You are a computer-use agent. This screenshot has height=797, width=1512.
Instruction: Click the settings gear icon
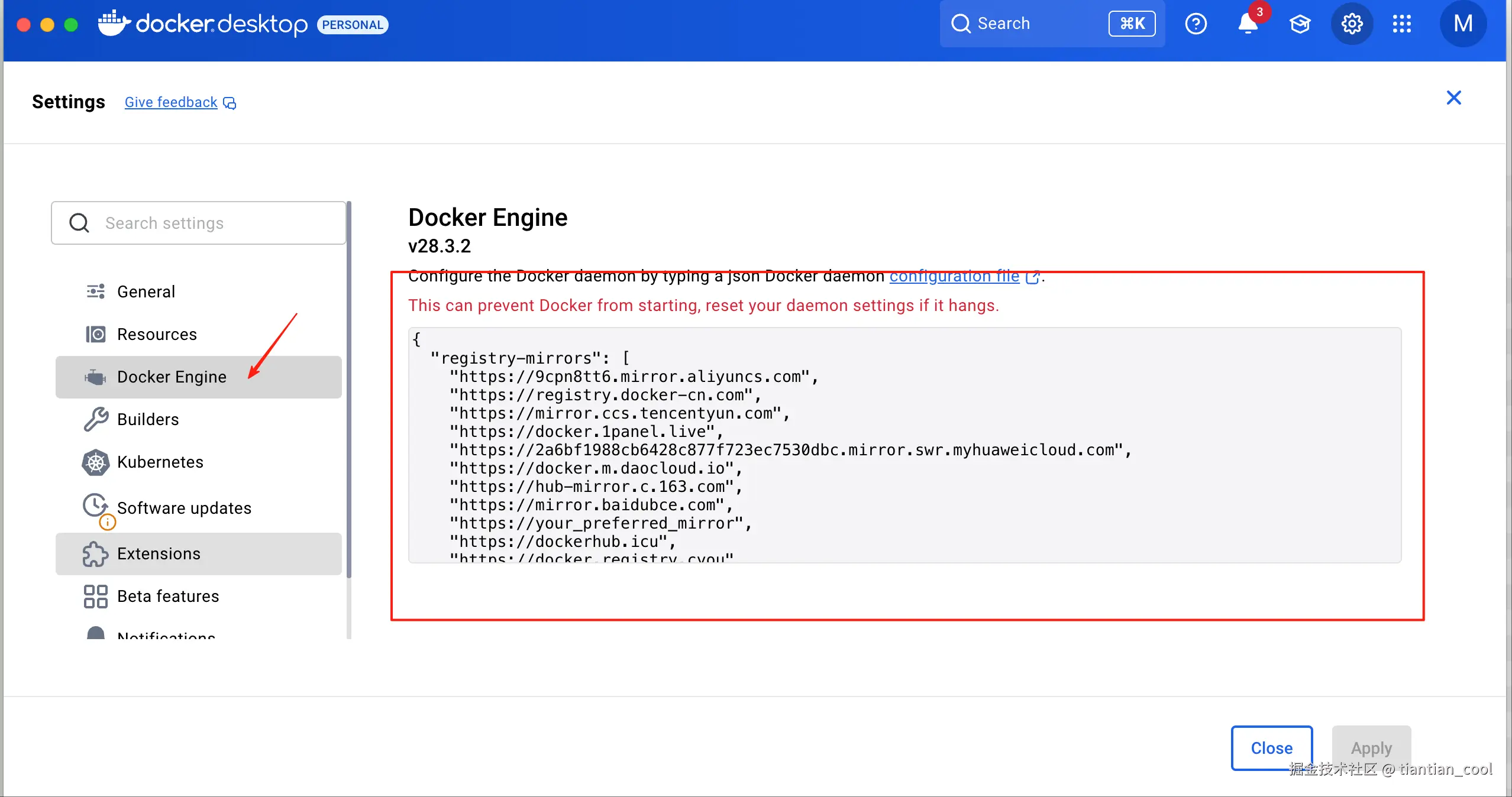point(1352,24)
